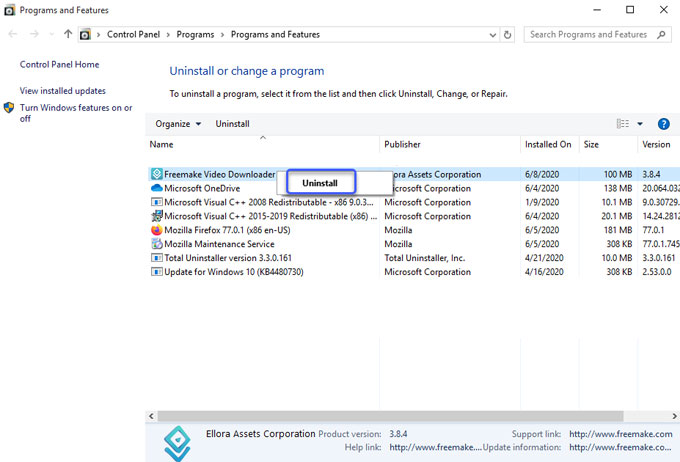Open the blue Help icon
The image size is (680, 462).
pos(664,124)
